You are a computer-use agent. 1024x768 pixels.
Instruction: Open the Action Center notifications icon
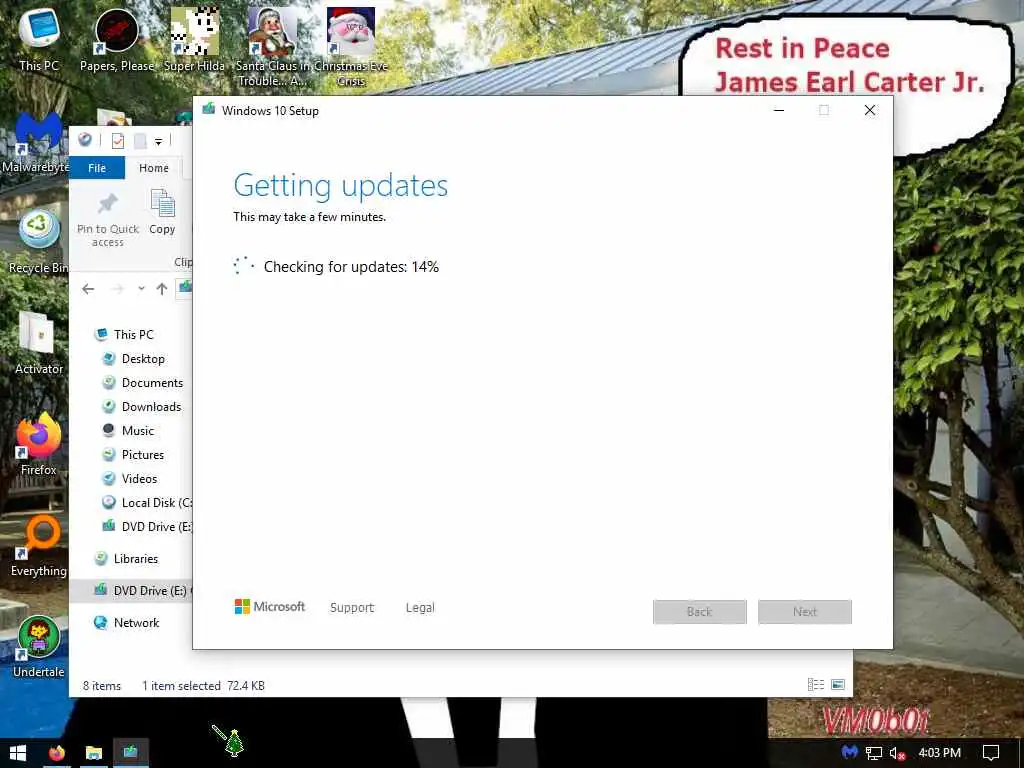[991, 753]
